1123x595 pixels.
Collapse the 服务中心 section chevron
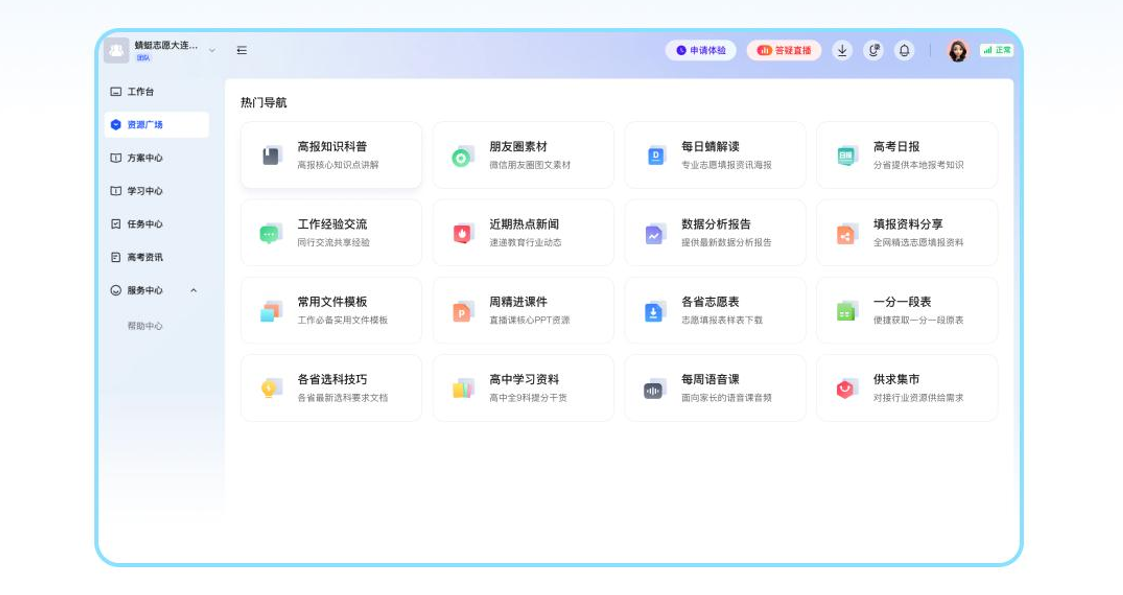[x=193, y=291]
